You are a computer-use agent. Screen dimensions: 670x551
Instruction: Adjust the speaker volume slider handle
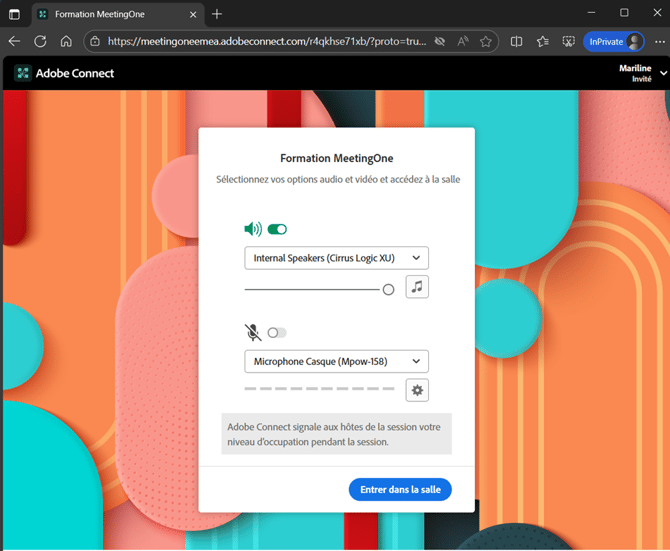tap(388, 290)
